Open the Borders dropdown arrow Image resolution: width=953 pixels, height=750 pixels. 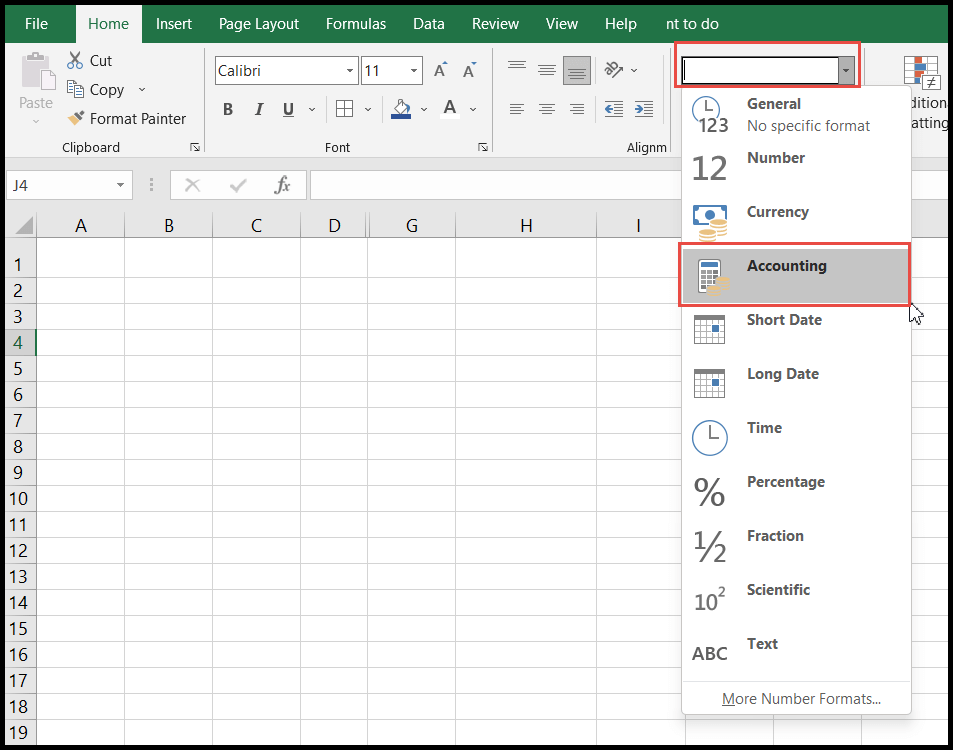click(366, 108)
